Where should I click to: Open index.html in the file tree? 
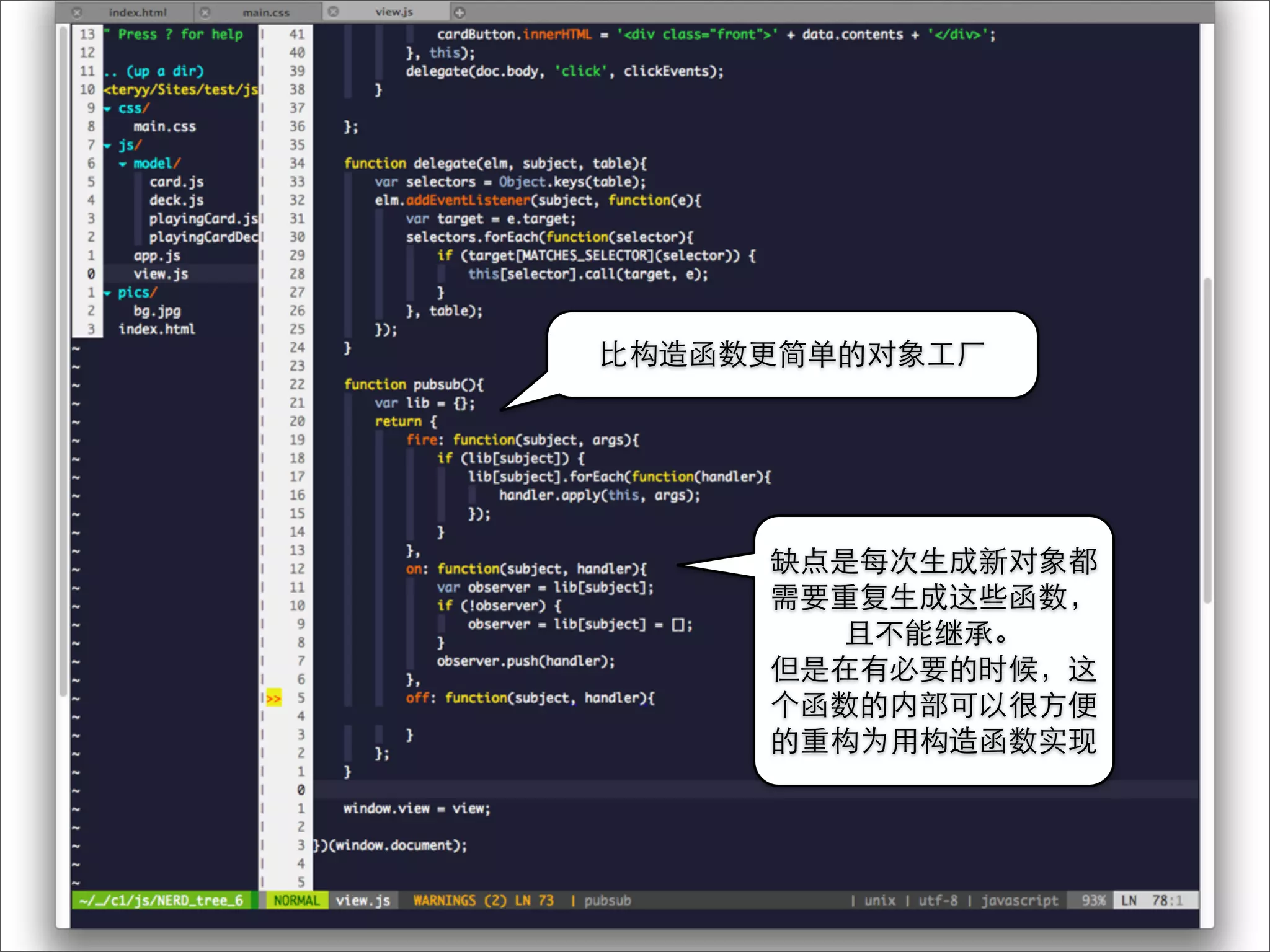[157, 329]
